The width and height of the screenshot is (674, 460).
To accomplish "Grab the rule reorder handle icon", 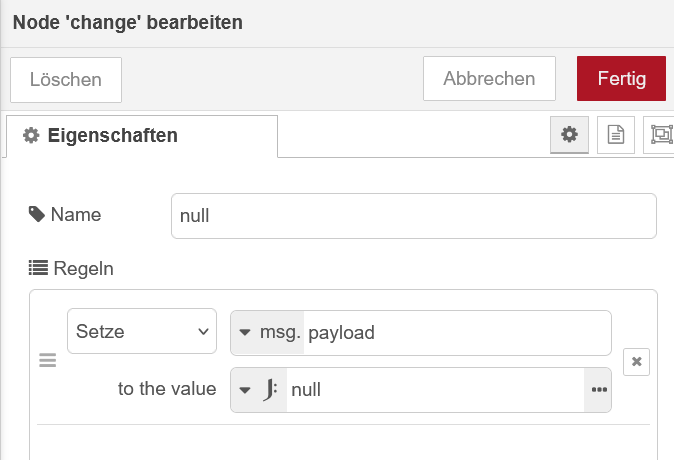I will pos(48,360).
